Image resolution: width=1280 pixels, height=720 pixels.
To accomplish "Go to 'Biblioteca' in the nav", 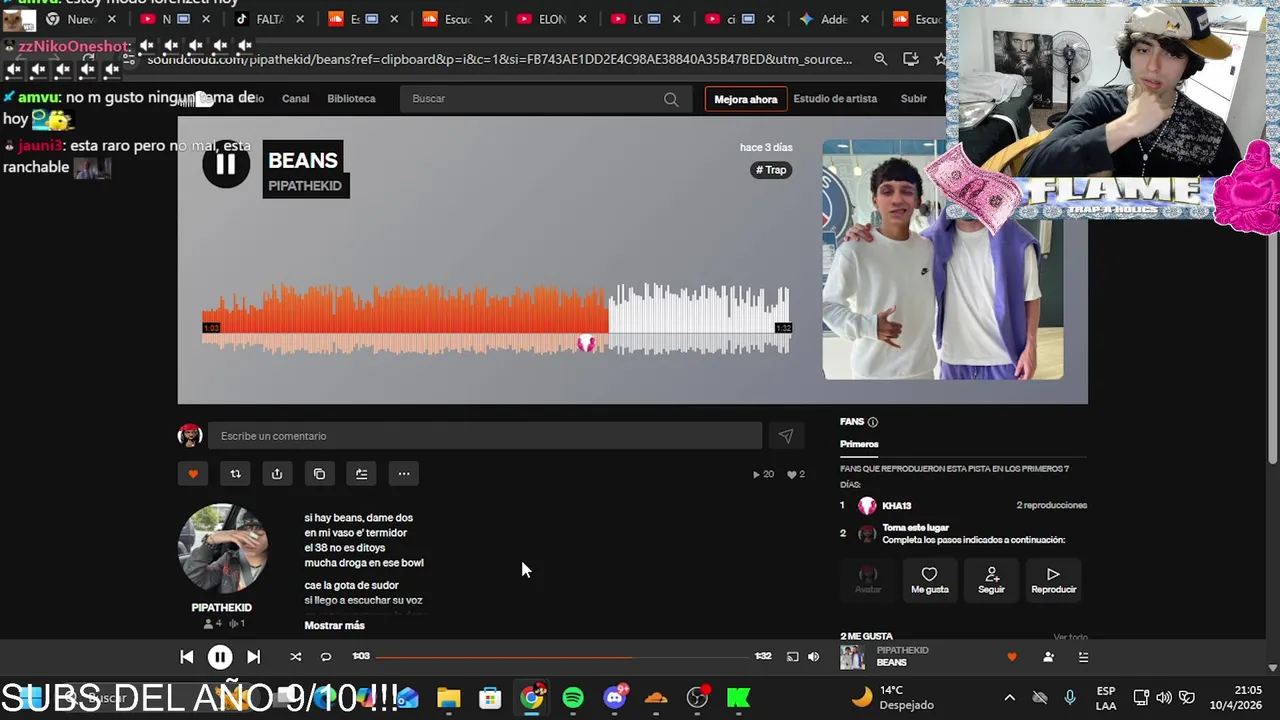I will click(351, 99).
